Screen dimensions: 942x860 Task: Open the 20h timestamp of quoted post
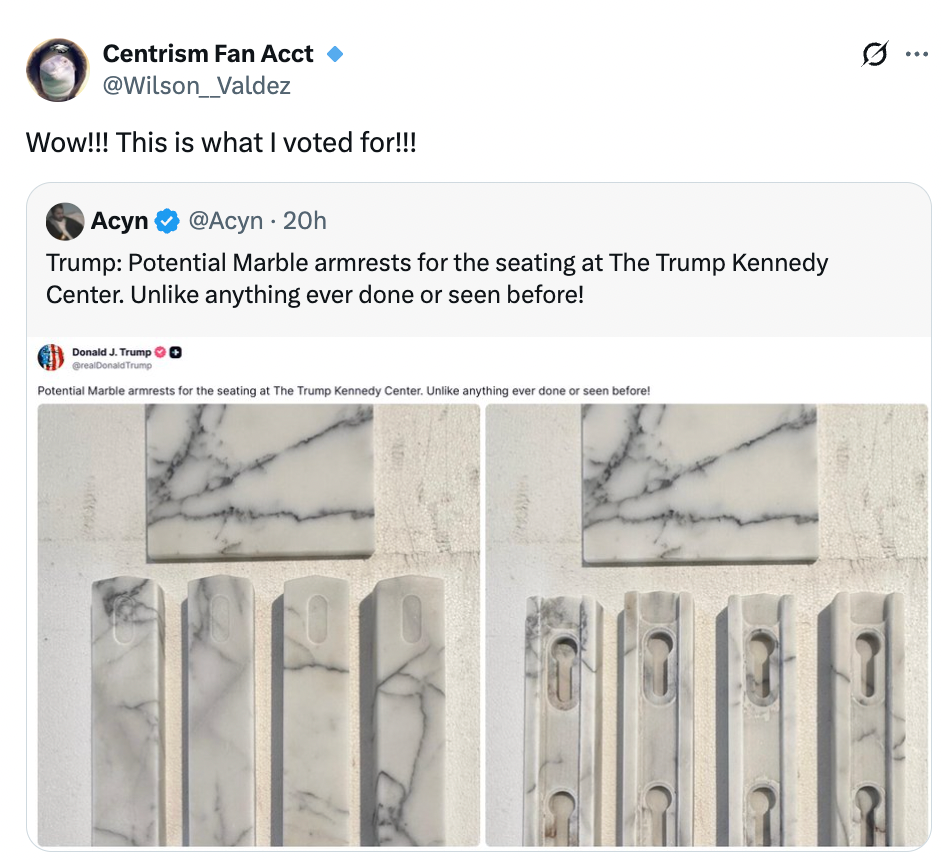pos(305,221)
